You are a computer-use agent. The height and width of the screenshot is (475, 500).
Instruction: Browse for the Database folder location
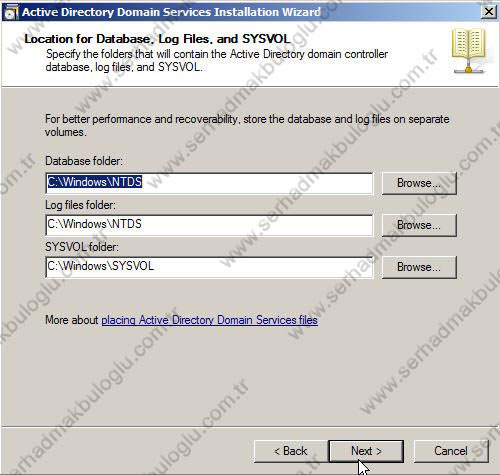pyautogui.click(x=419, y=183)
